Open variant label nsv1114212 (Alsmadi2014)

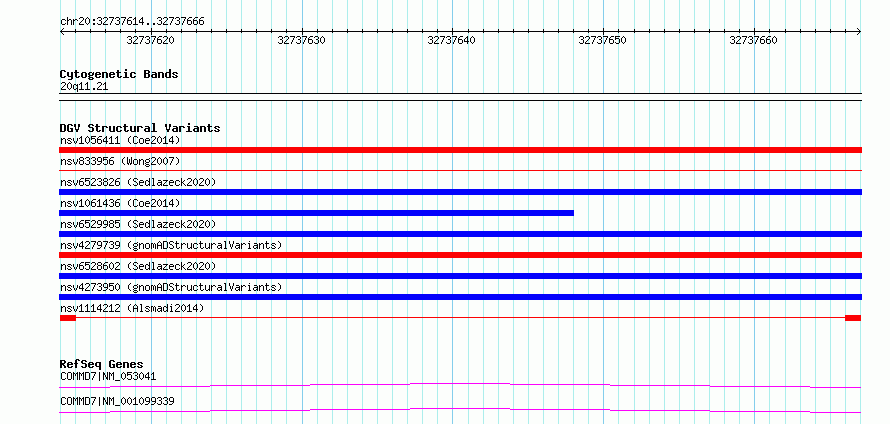[x=132, y=308]
